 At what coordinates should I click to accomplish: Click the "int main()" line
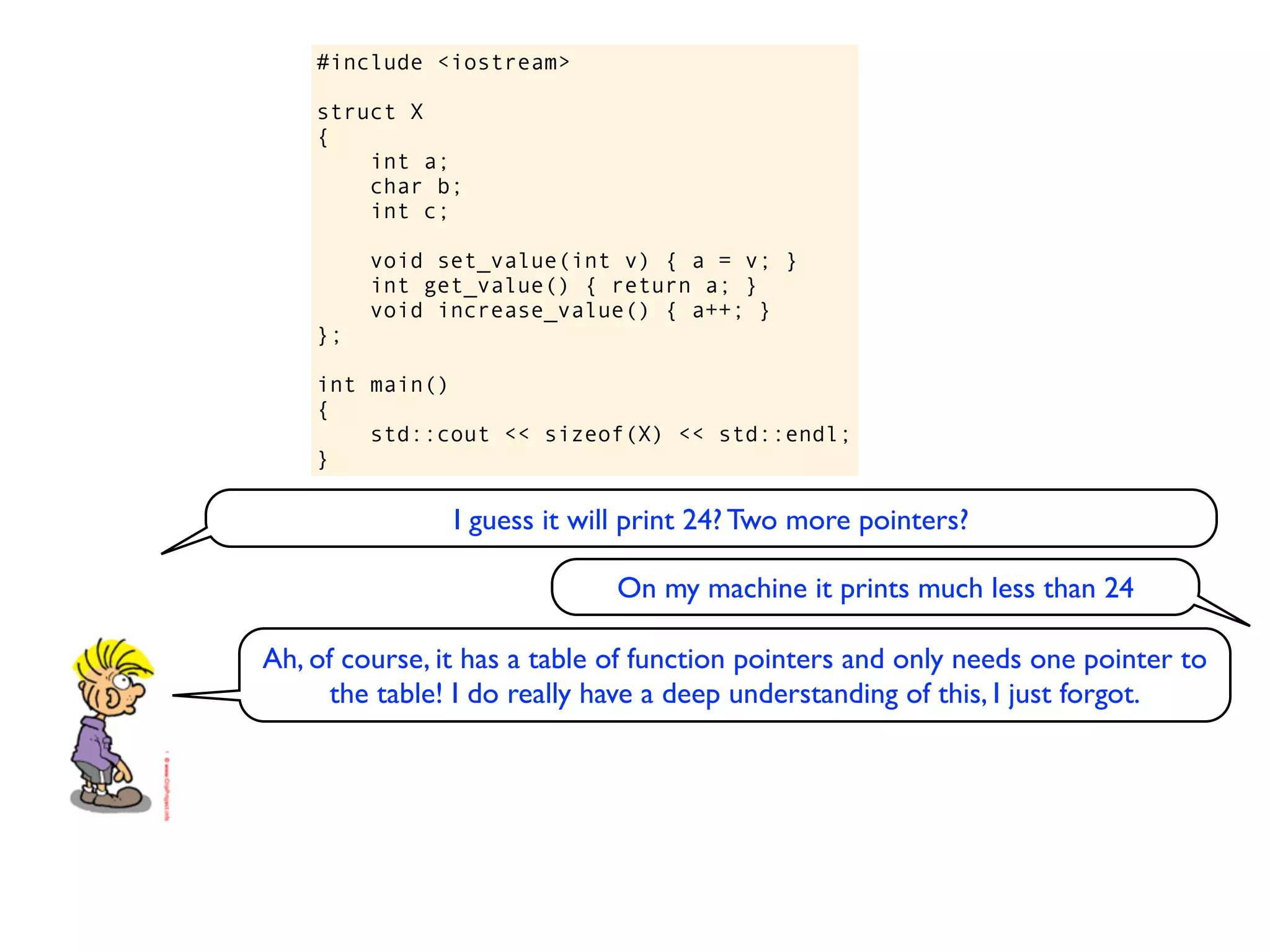coord(382,385)
